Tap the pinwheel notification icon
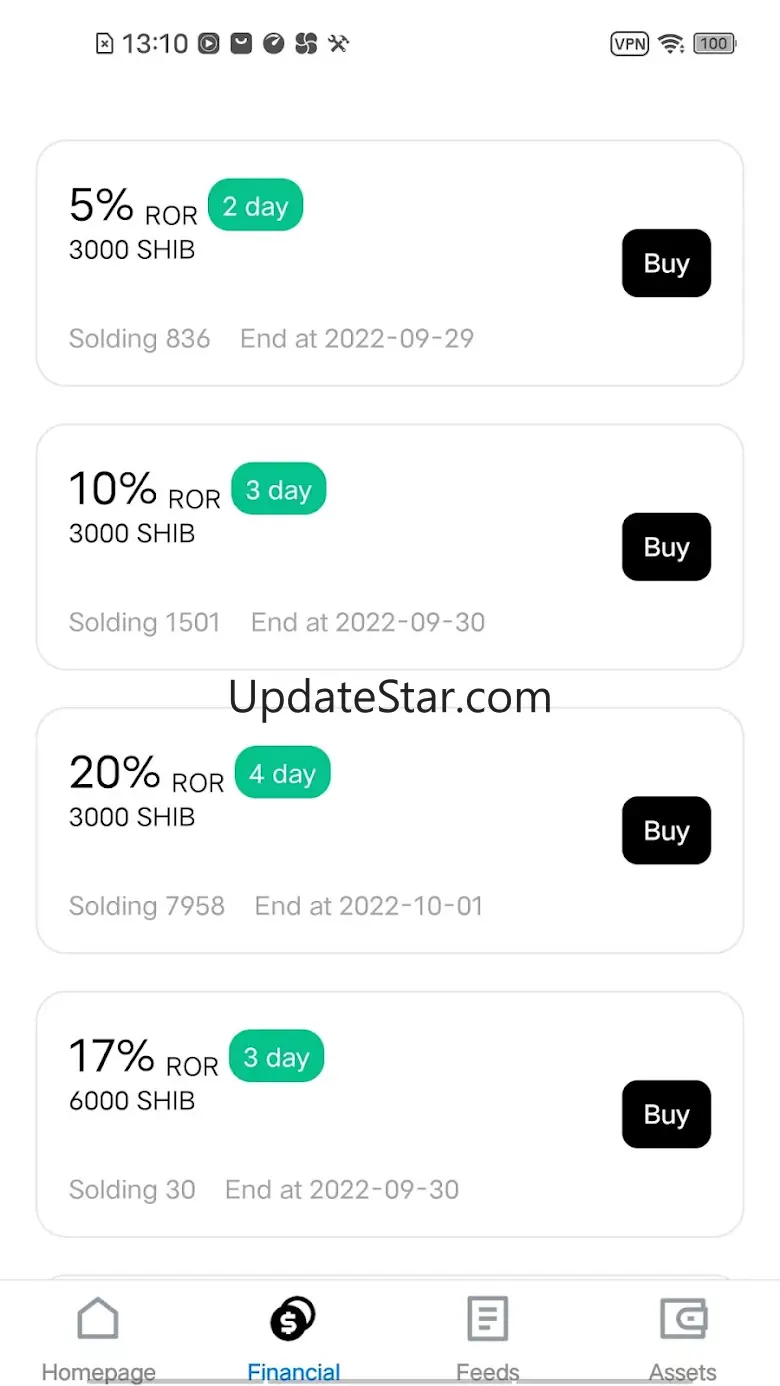This screenshot has width=780, height=1386. pyautogui.click(x=306, y=43)
